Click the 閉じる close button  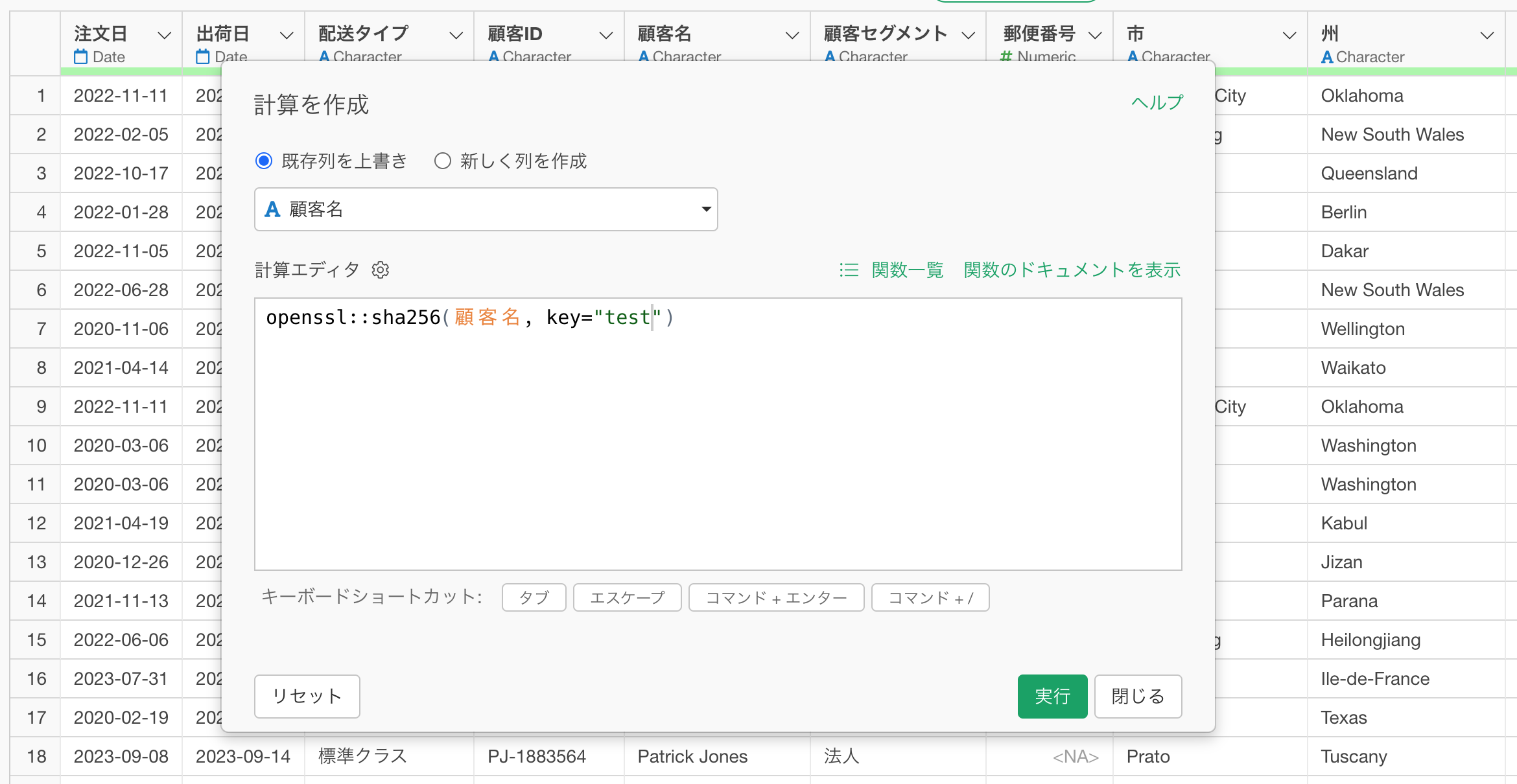click(1138, 696)
